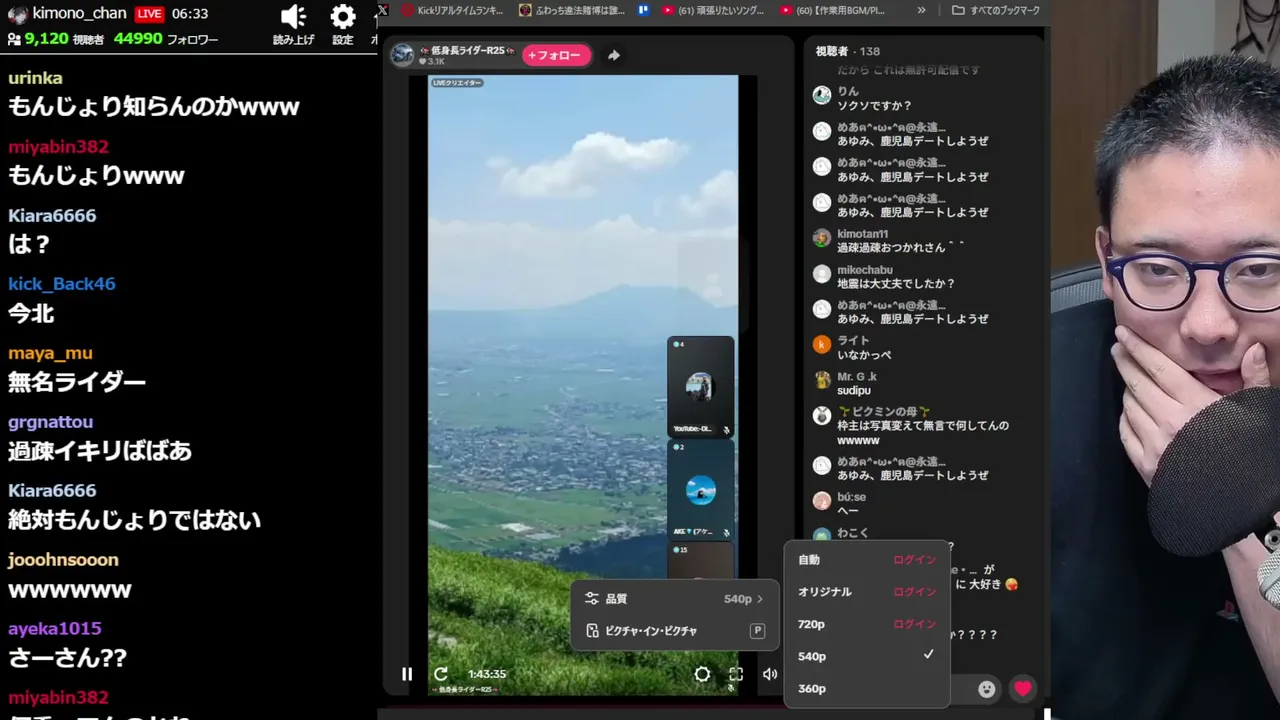Image resolution: width=1280 pixels, height=720 pixels.
Task: Click LIVE badge beside kimono_chan
Action: (149, 14)
